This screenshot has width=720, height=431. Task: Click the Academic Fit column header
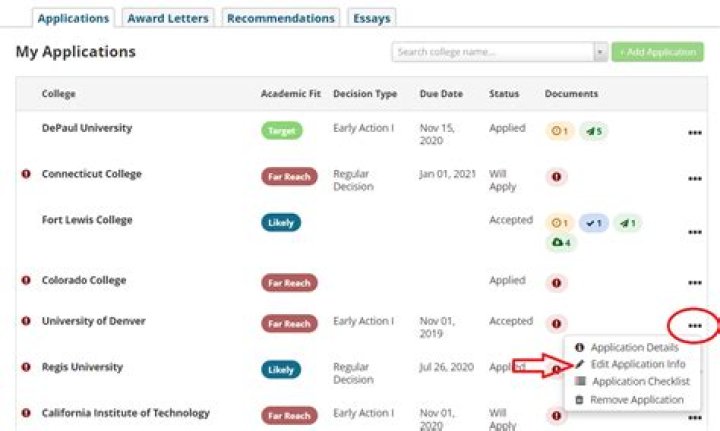[291, 94]
